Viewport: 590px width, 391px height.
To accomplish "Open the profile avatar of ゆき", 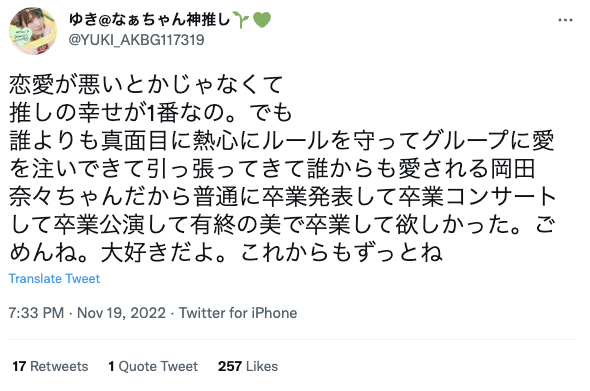I will (33, 31).
